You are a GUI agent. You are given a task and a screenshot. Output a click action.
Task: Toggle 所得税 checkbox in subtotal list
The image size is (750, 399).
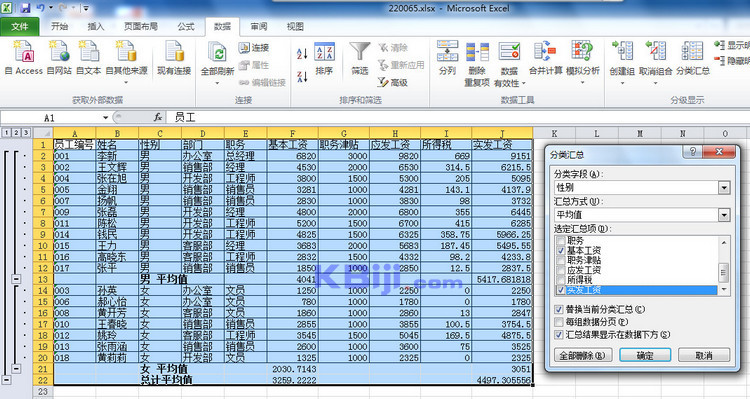pos(561,280)
